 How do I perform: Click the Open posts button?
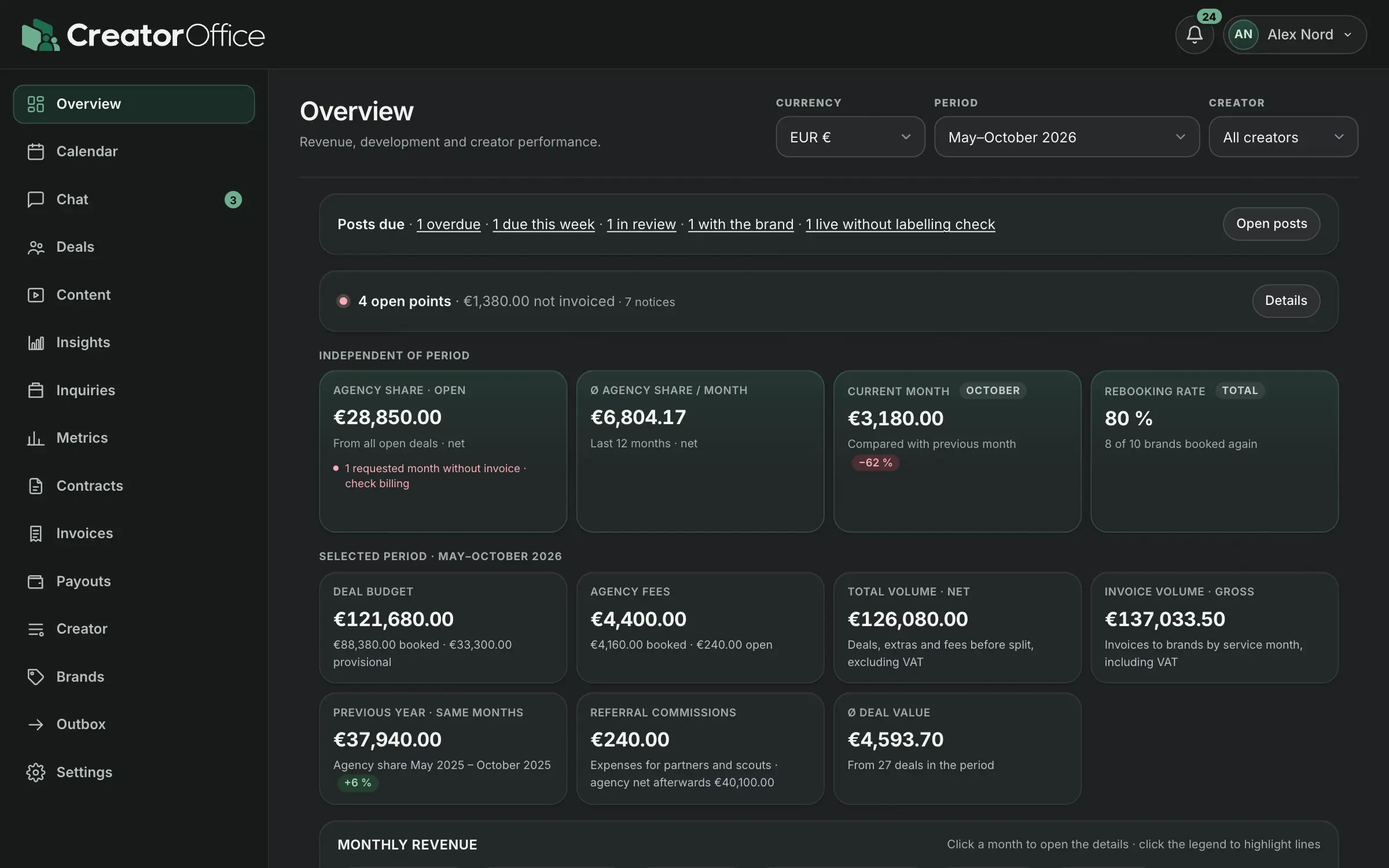click(x=1272, y=224)
